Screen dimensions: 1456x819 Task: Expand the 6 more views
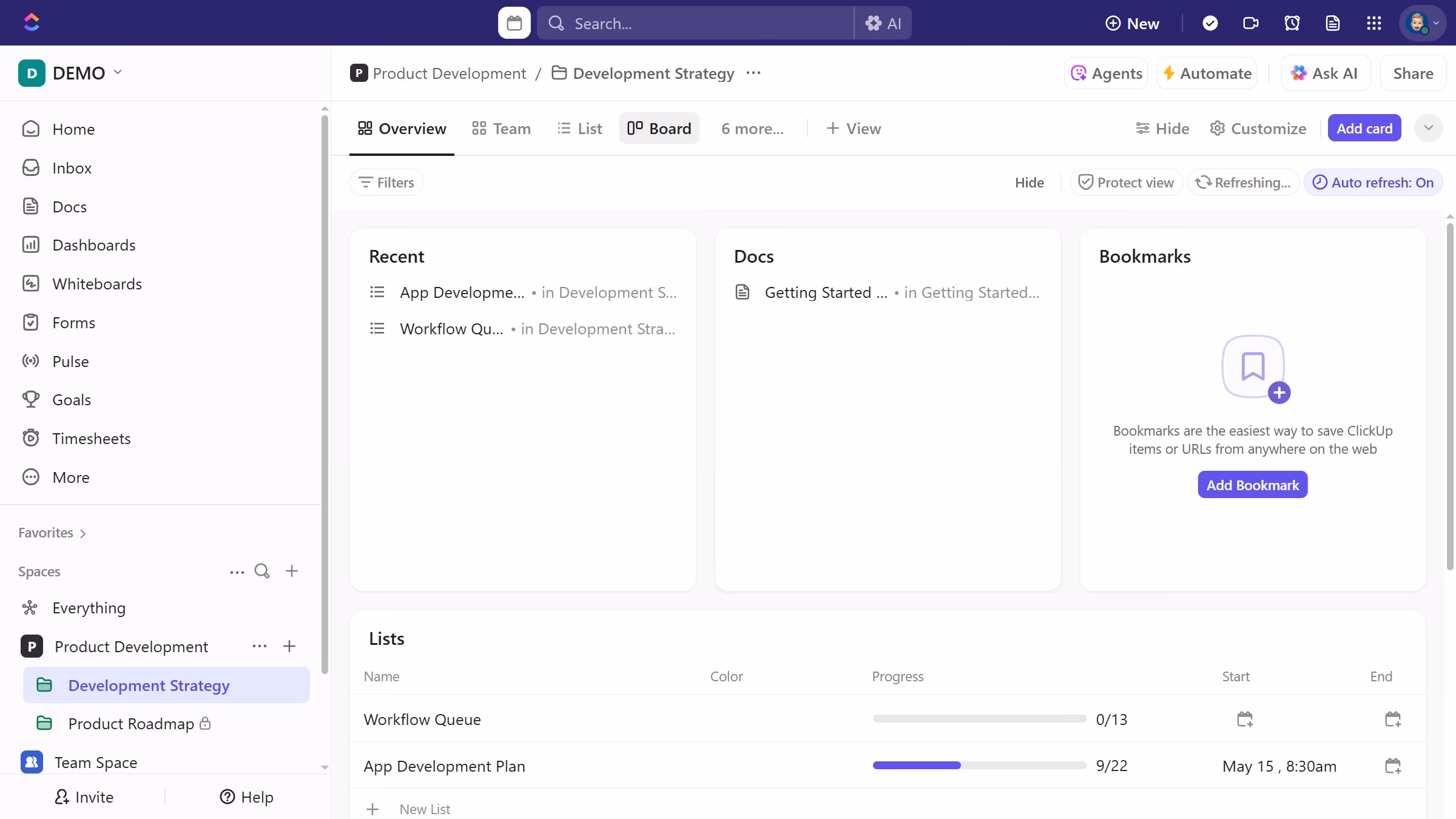click(x=752, y=129)
